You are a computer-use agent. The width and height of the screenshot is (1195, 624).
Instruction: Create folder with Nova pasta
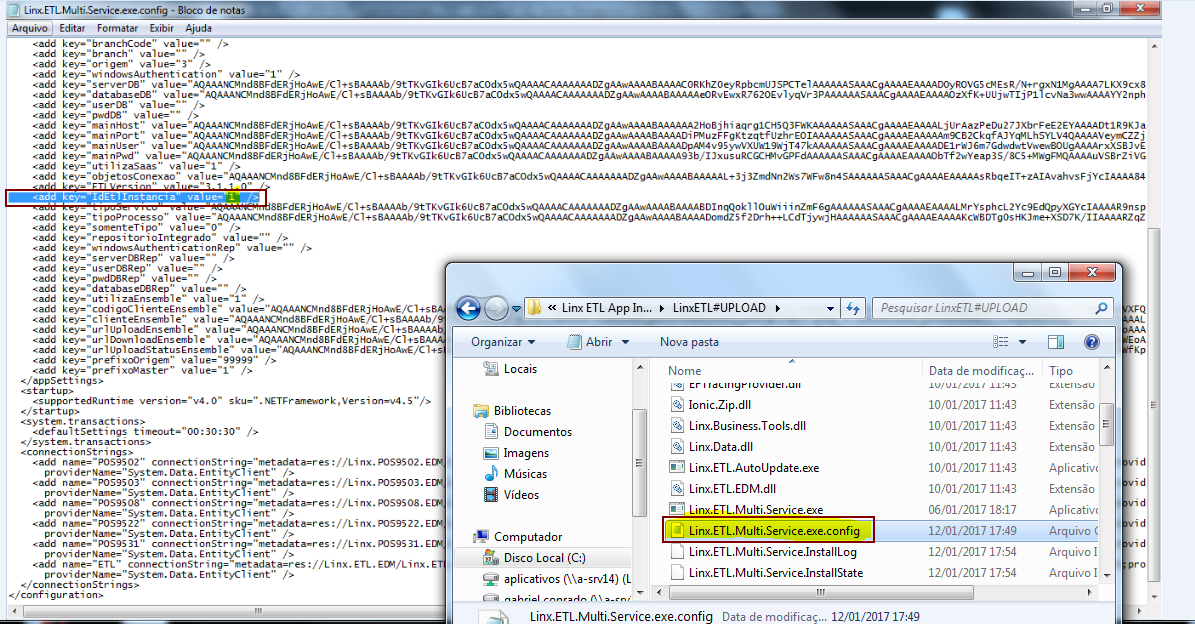tap(689, 342)
